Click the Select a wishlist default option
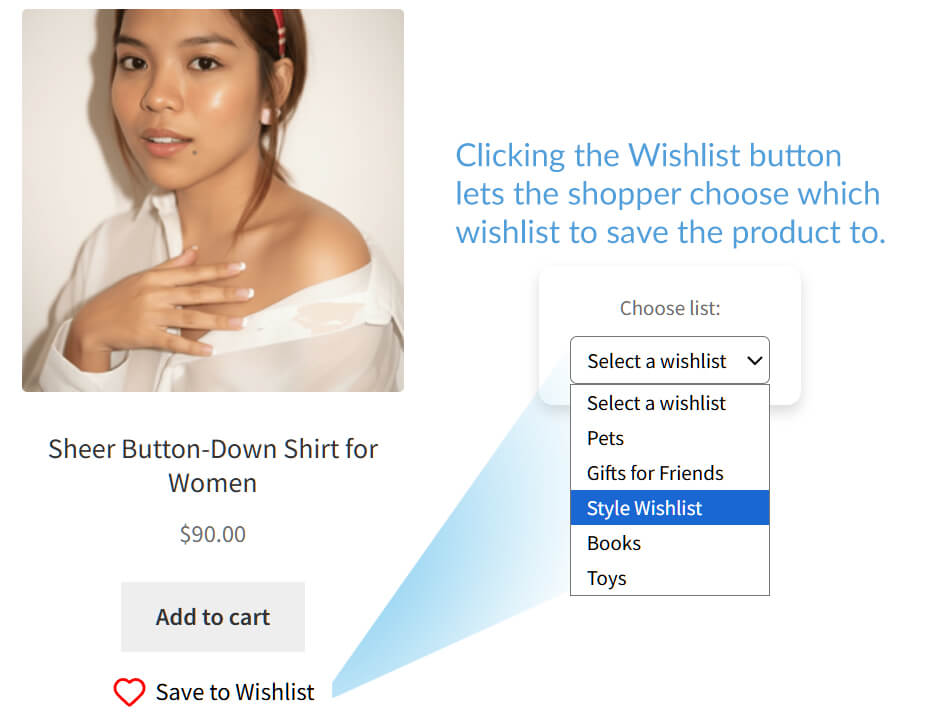 click(x=656, y=403)
